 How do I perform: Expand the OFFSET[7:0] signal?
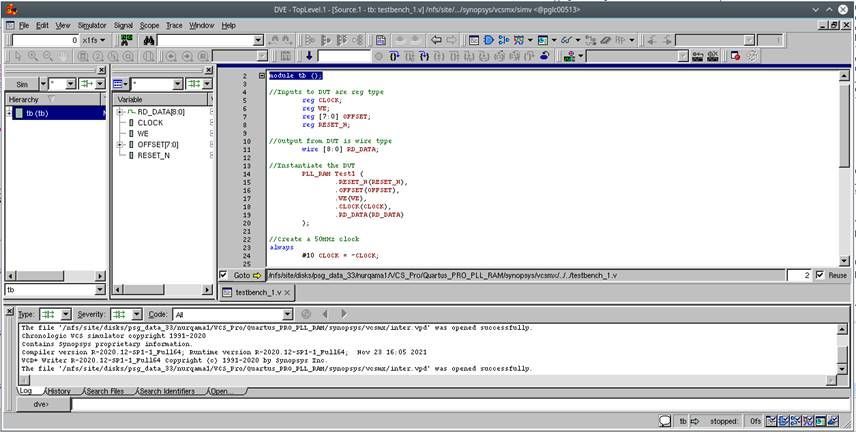120,145
